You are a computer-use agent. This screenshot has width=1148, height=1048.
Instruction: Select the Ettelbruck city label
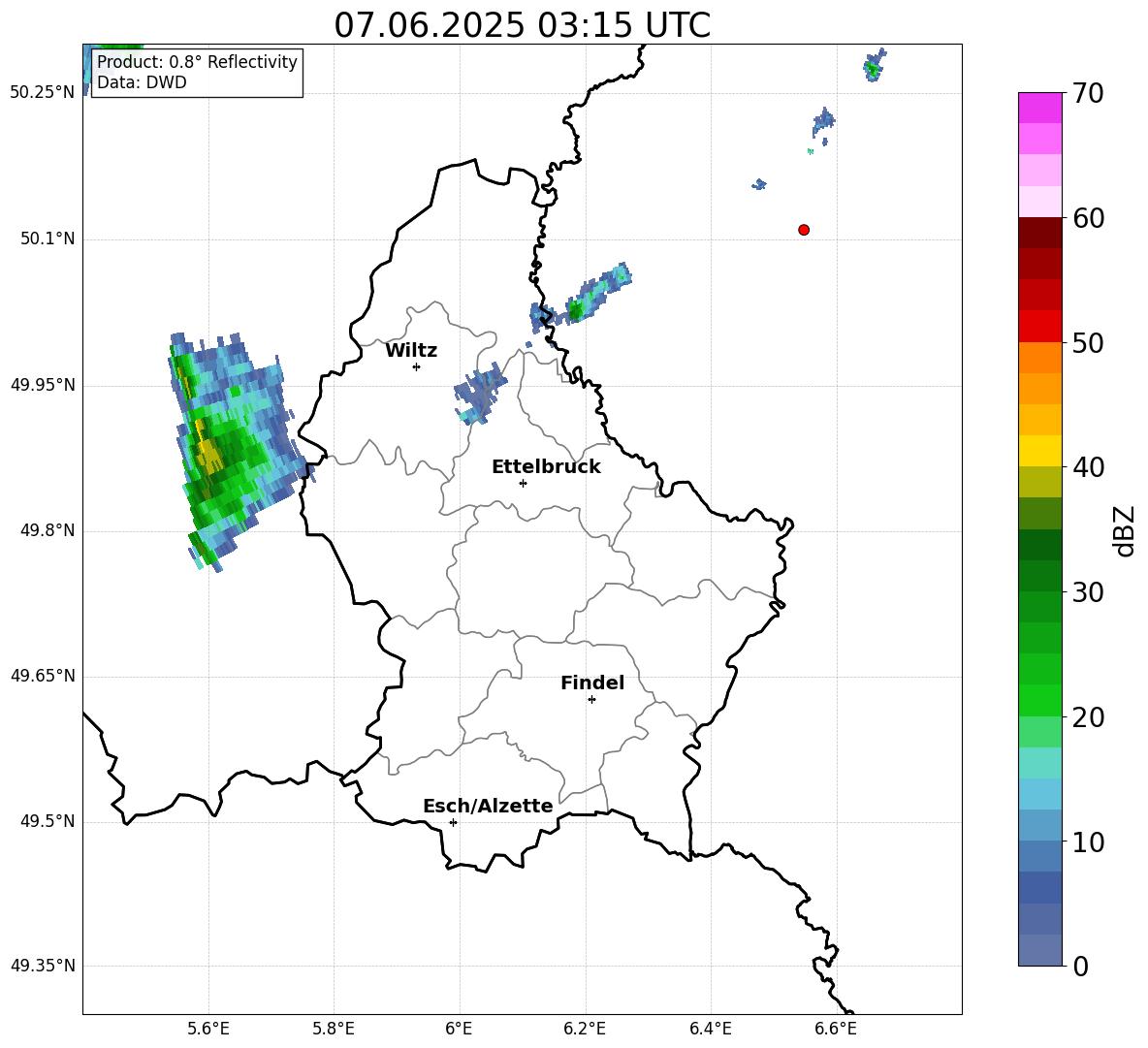[546, 467]
